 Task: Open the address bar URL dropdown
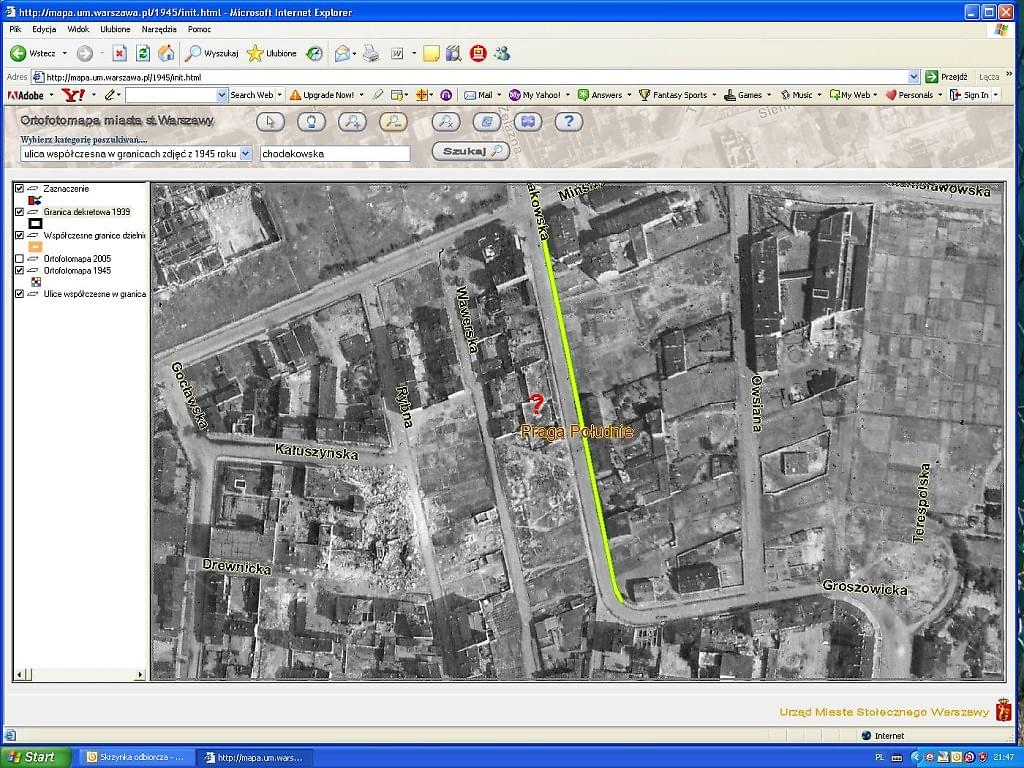pos(913,77)
